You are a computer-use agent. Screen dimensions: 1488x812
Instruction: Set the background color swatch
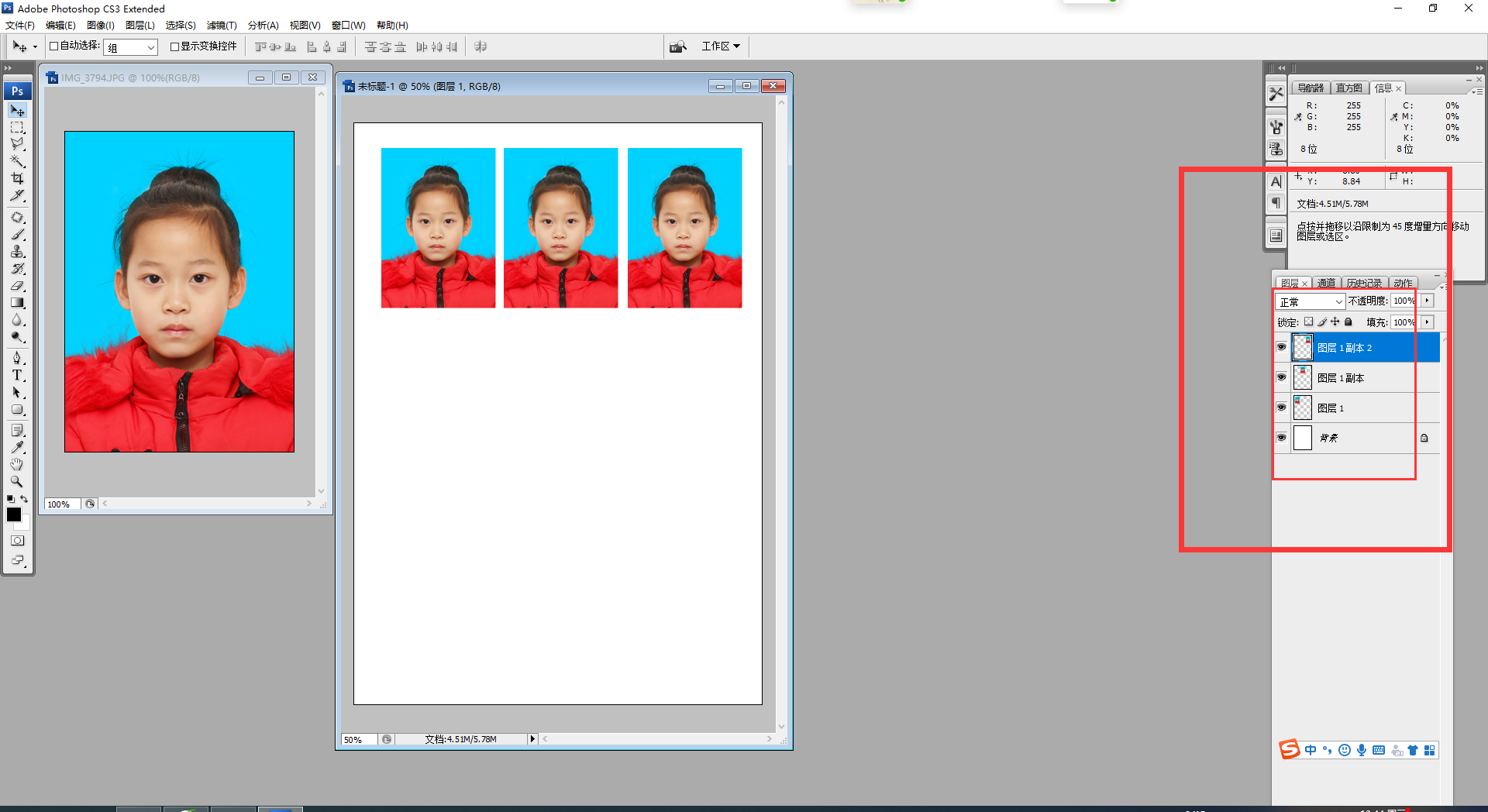click(x=24, y=525)
